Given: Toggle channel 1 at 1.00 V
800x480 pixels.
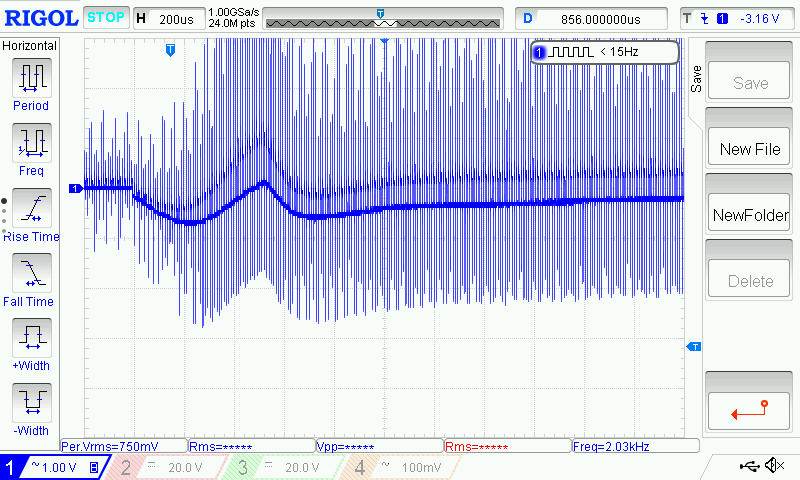Looking at the screenshot, I should tap(52, 467).
